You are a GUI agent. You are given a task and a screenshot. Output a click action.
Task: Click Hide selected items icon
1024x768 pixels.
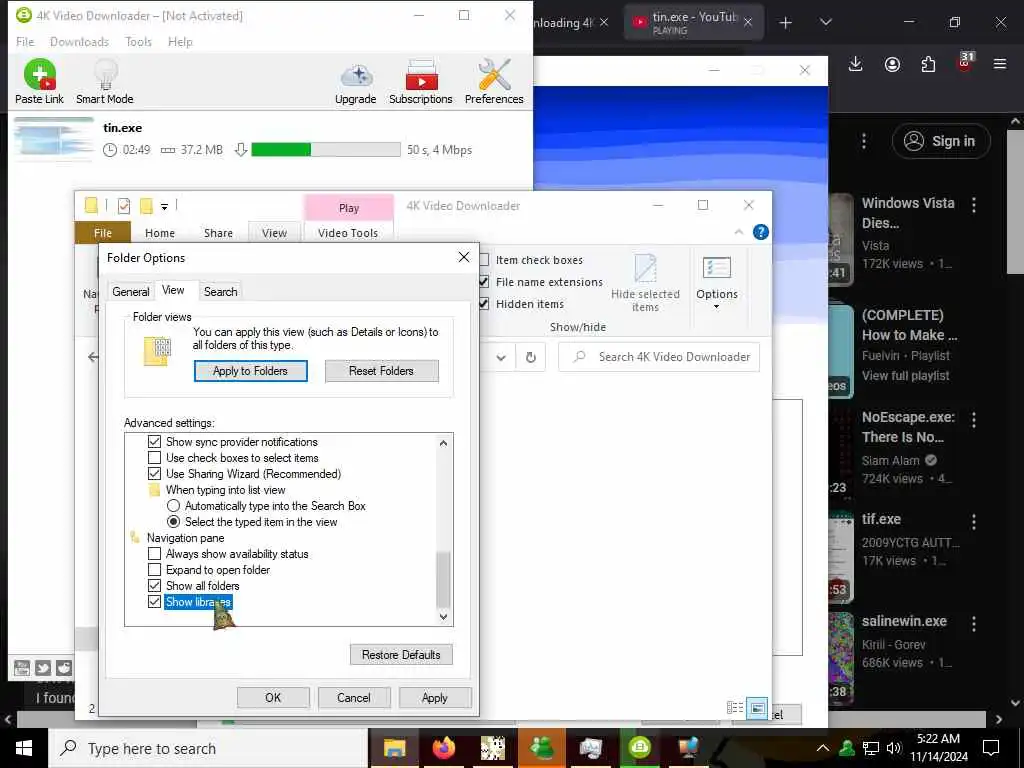tap(645, 268)
